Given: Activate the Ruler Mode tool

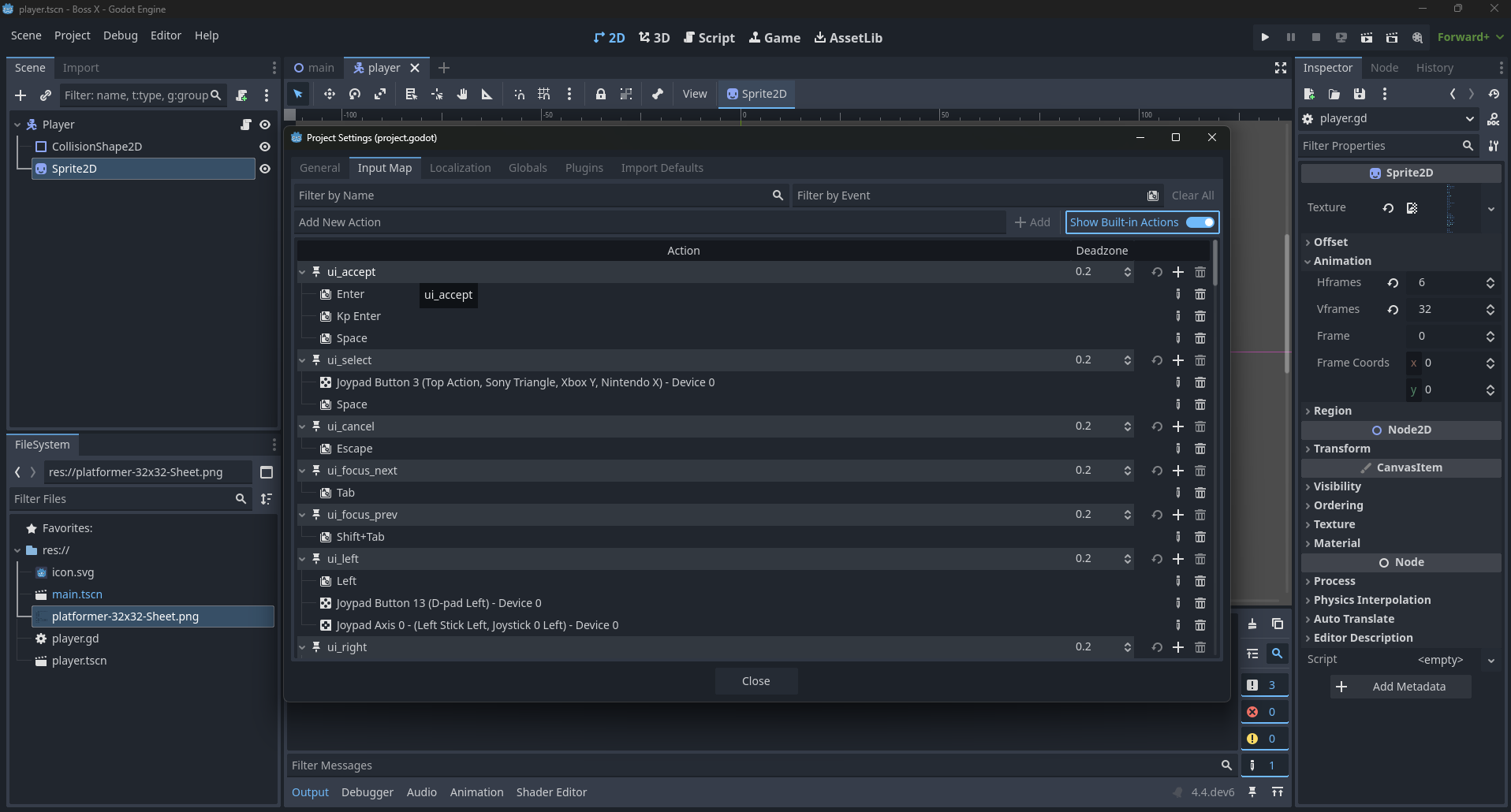Looking at the screenshot, I should click(x=487, y=94).
